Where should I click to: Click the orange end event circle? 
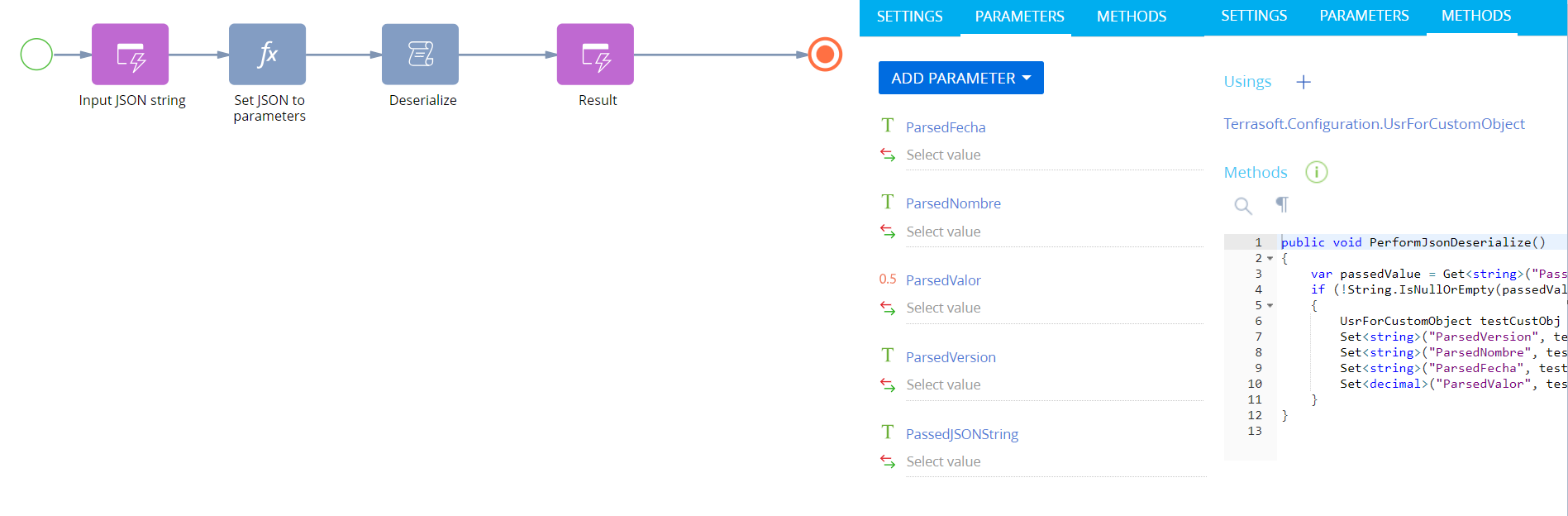[824, 55]
